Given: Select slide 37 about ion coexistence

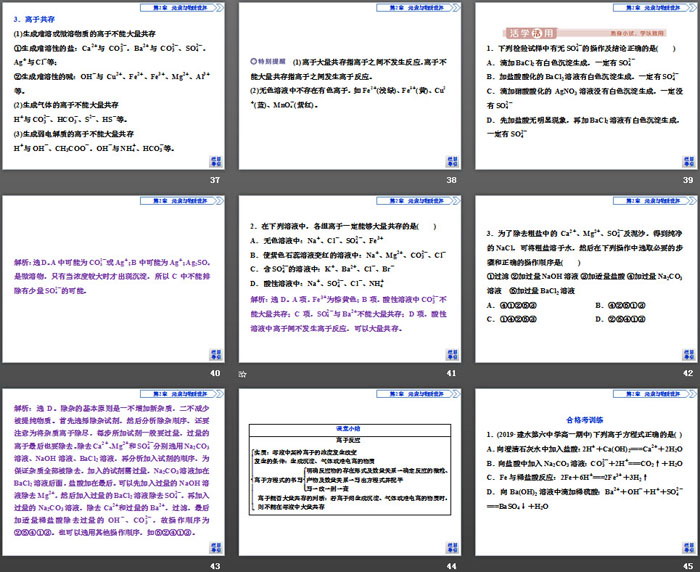Looking at the screenshot, I should point(113,85).
